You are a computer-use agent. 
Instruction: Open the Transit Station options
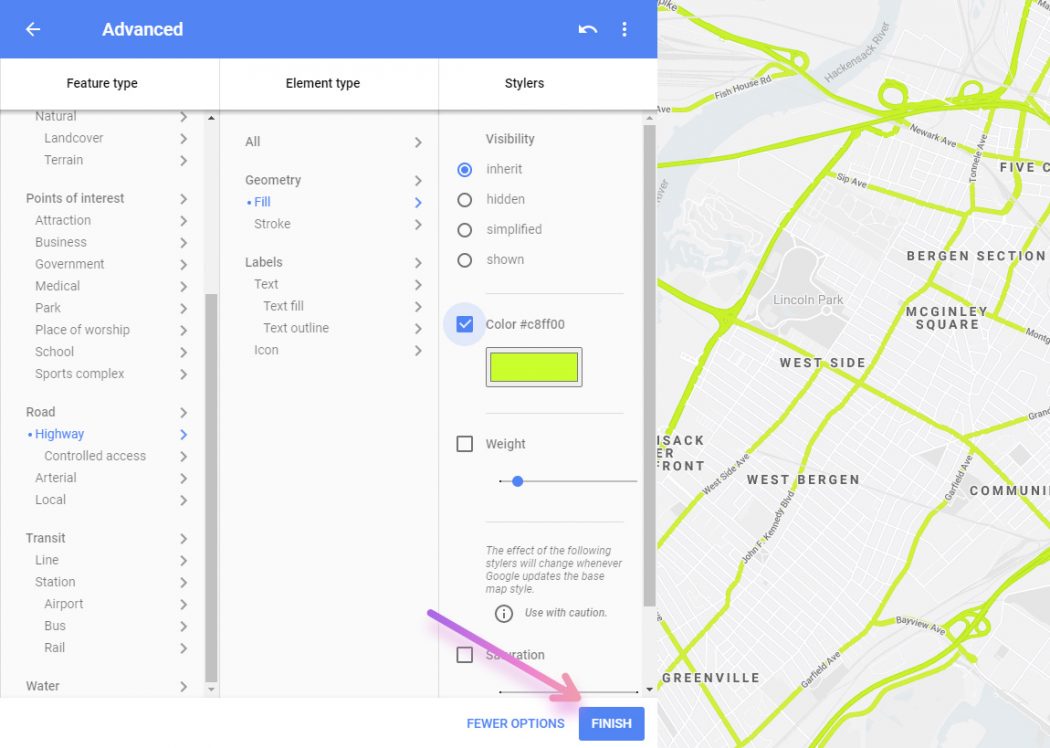pos(54,581)
